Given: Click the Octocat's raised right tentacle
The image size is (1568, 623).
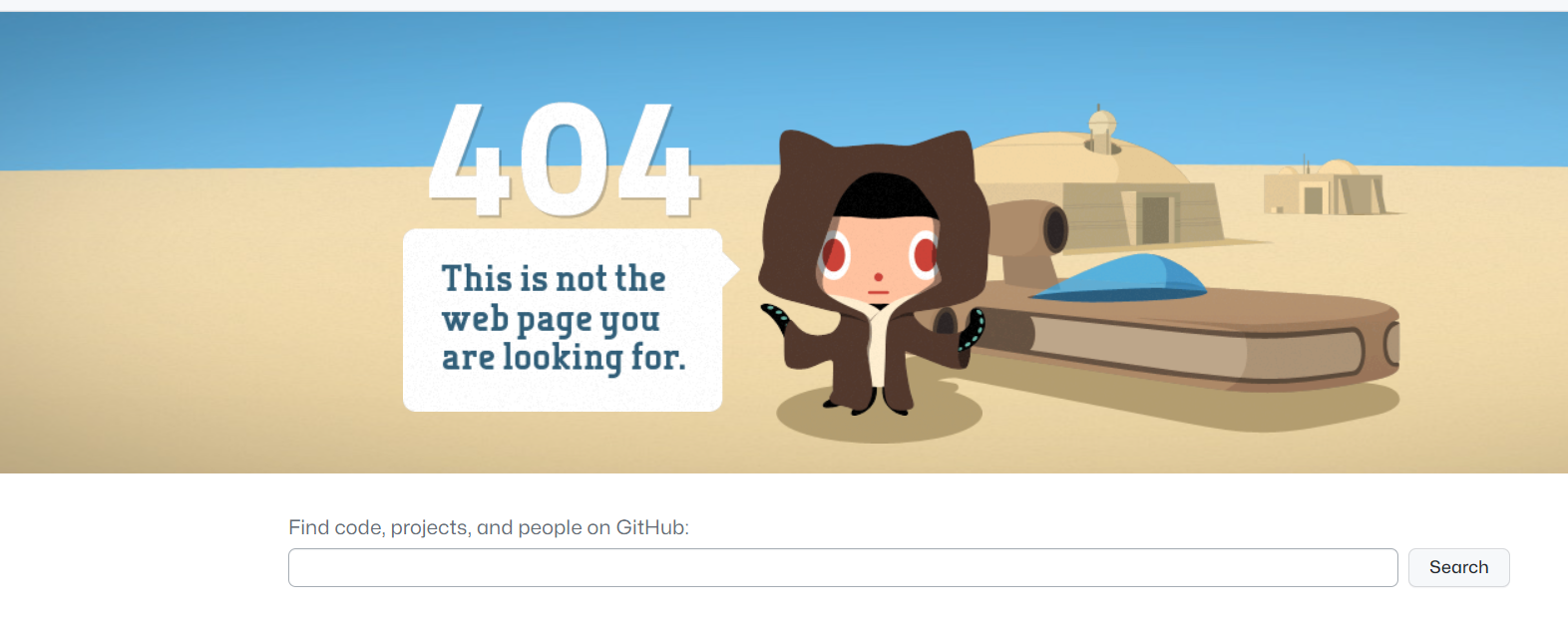Looking at the screenshot, I should pos(973,329).
